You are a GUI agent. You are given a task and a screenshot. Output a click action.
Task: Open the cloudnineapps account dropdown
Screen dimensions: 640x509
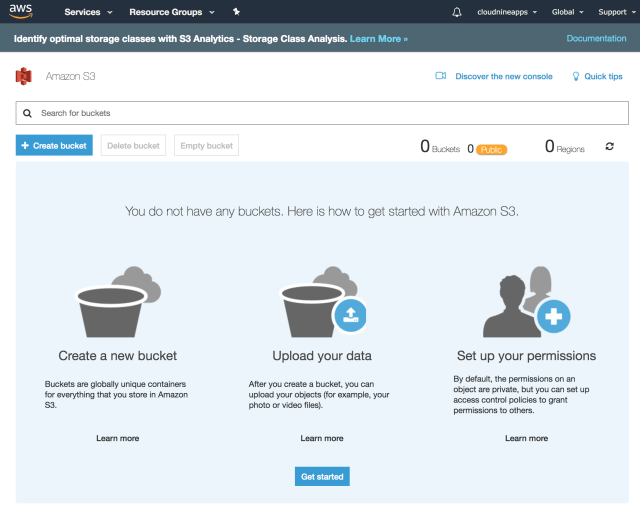pos(507,12)
